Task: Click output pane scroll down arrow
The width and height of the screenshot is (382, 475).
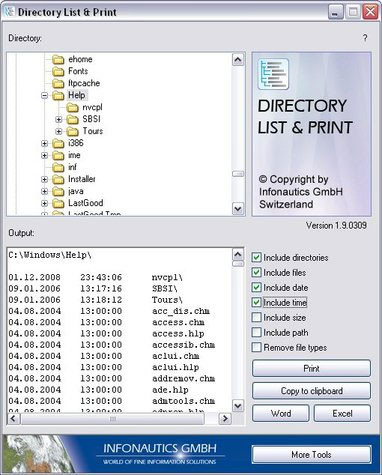Action: (238, 406)
